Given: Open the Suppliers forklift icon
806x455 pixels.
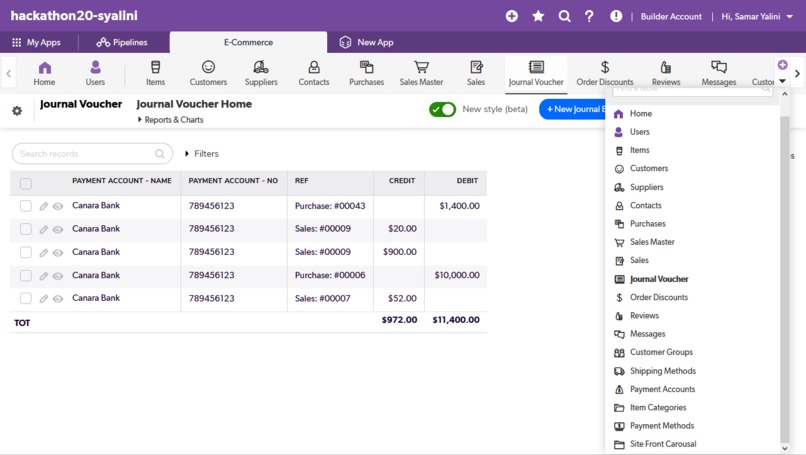Looking at the screenshot, I should (x=261, y=67).
